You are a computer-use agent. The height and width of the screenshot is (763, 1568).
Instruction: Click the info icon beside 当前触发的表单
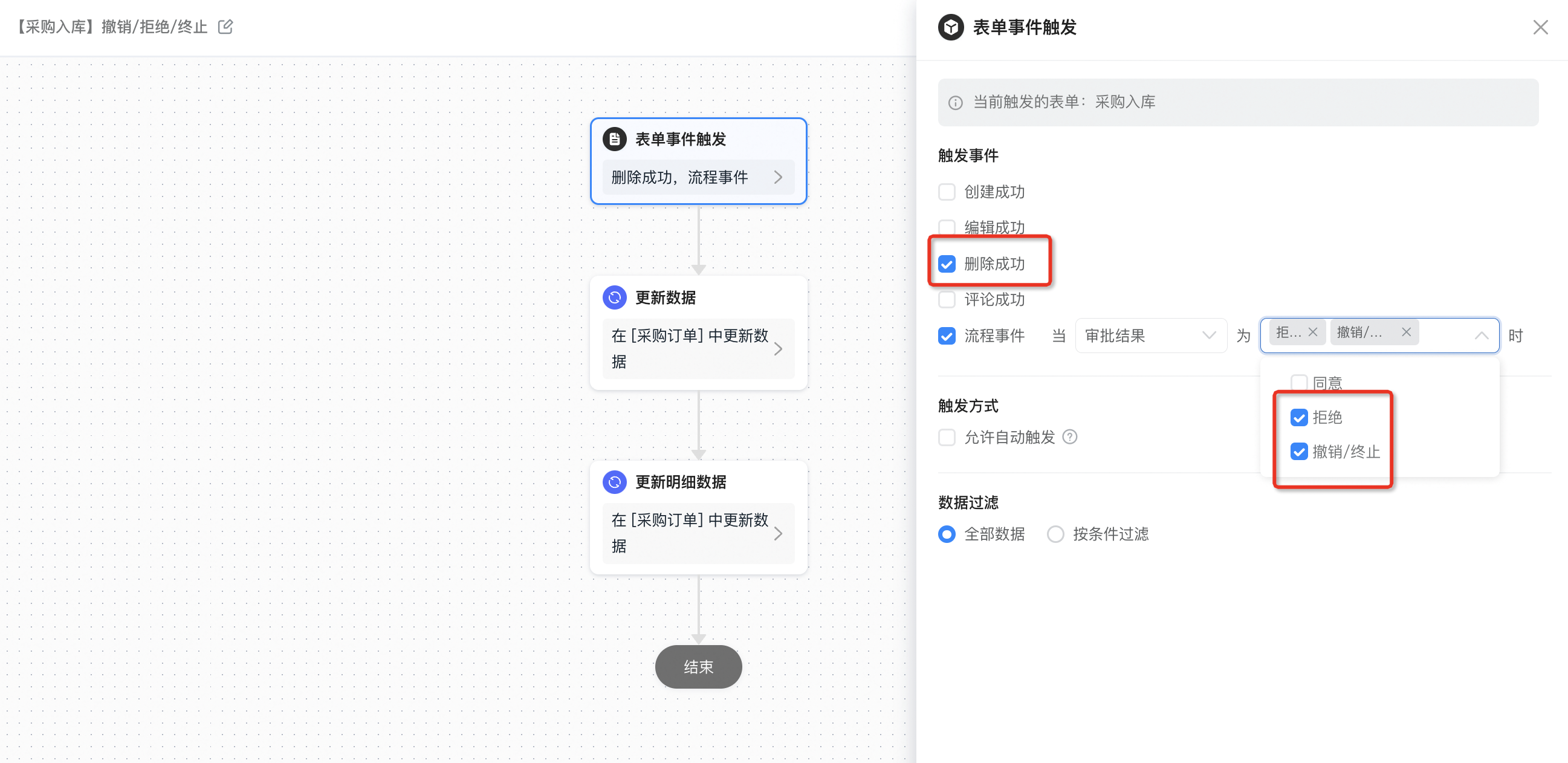955,102
